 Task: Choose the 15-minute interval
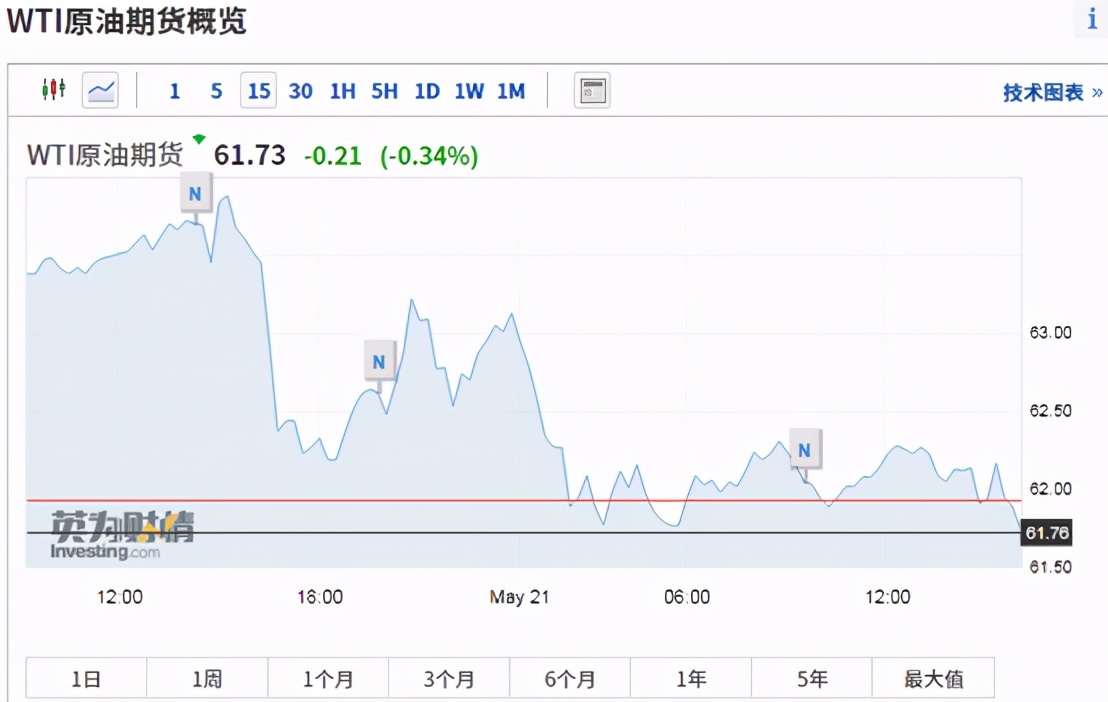259,91
